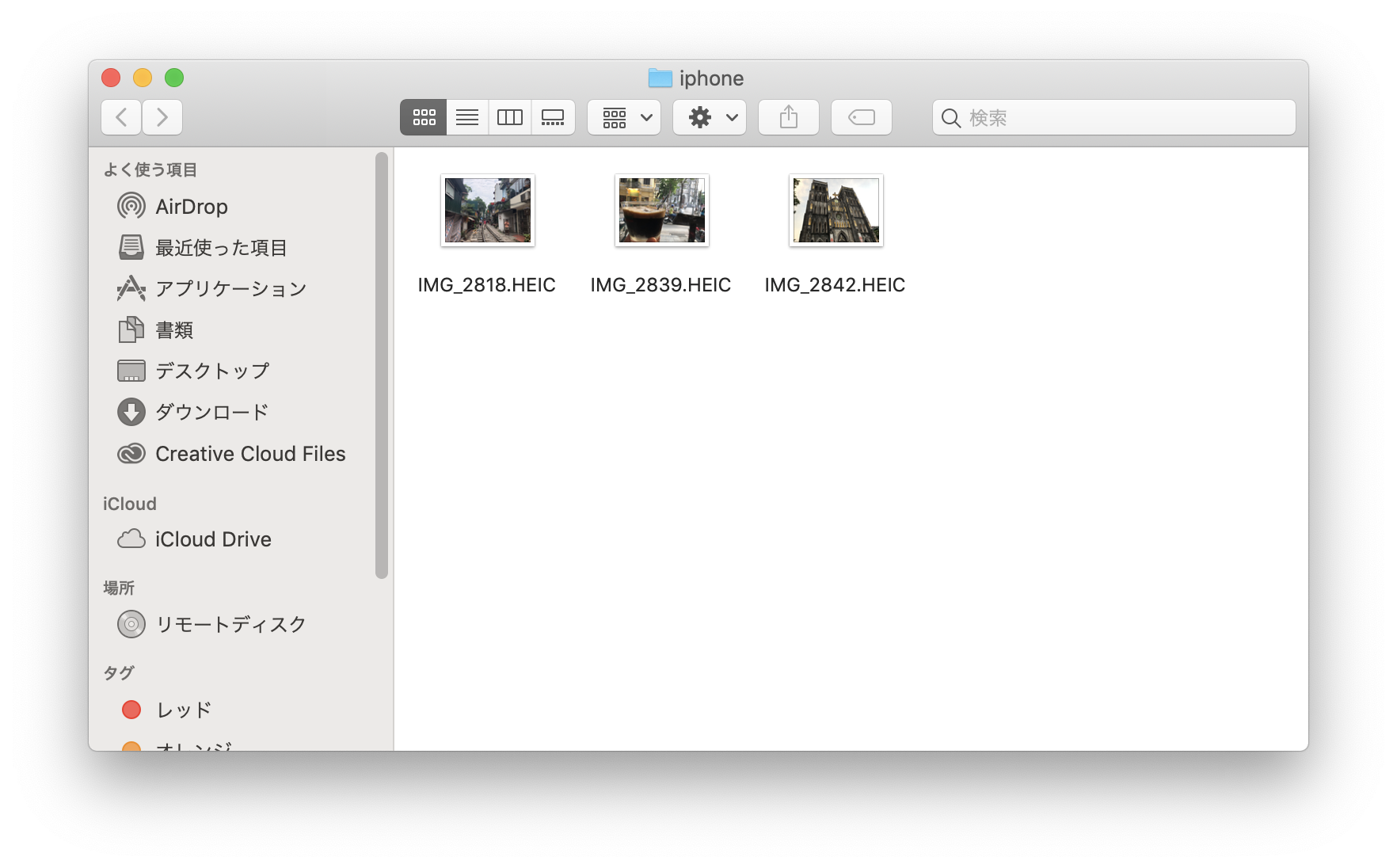Open Creative Cloud Files in sidebar
The width and height of the screenshot is (1397, 868).
pos(250,454)
